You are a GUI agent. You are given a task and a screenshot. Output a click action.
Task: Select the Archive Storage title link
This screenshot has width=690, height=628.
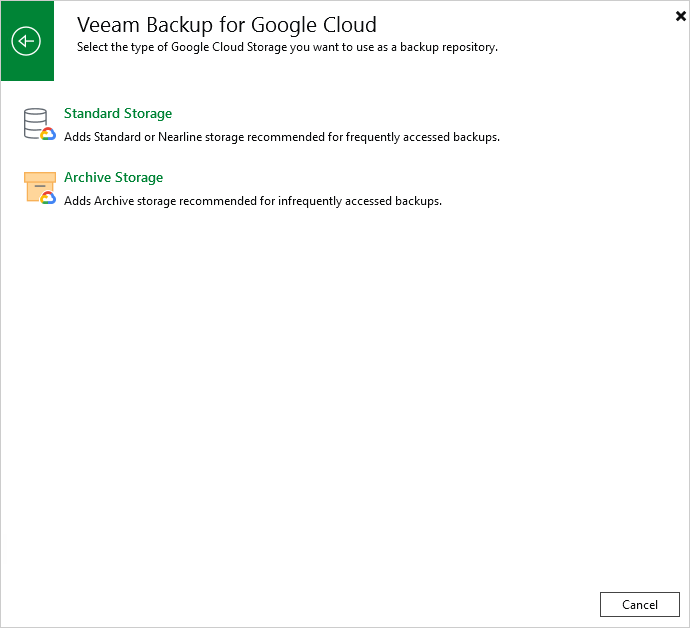[114, 177]
